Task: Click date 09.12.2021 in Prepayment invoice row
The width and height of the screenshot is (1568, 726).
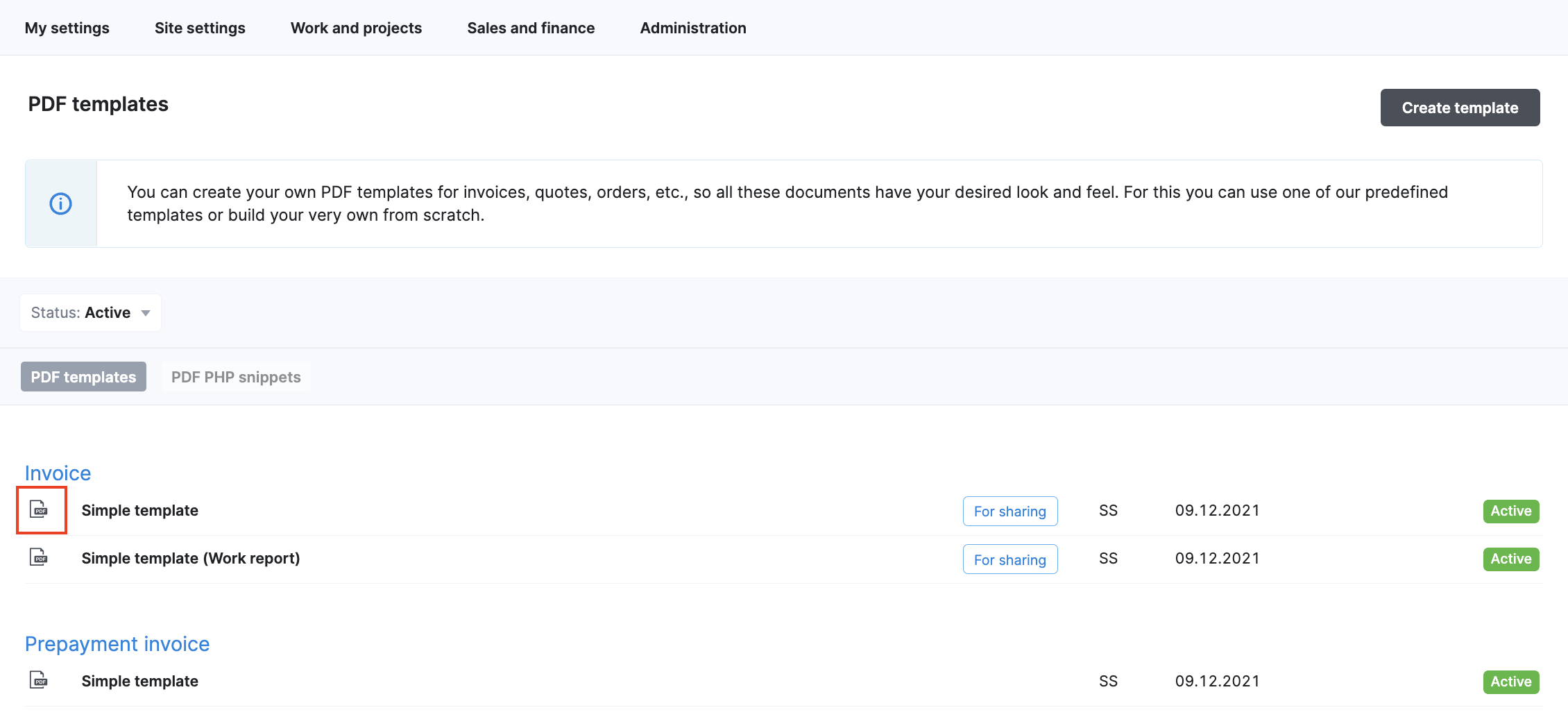Action: click(x=1218, y=682)
